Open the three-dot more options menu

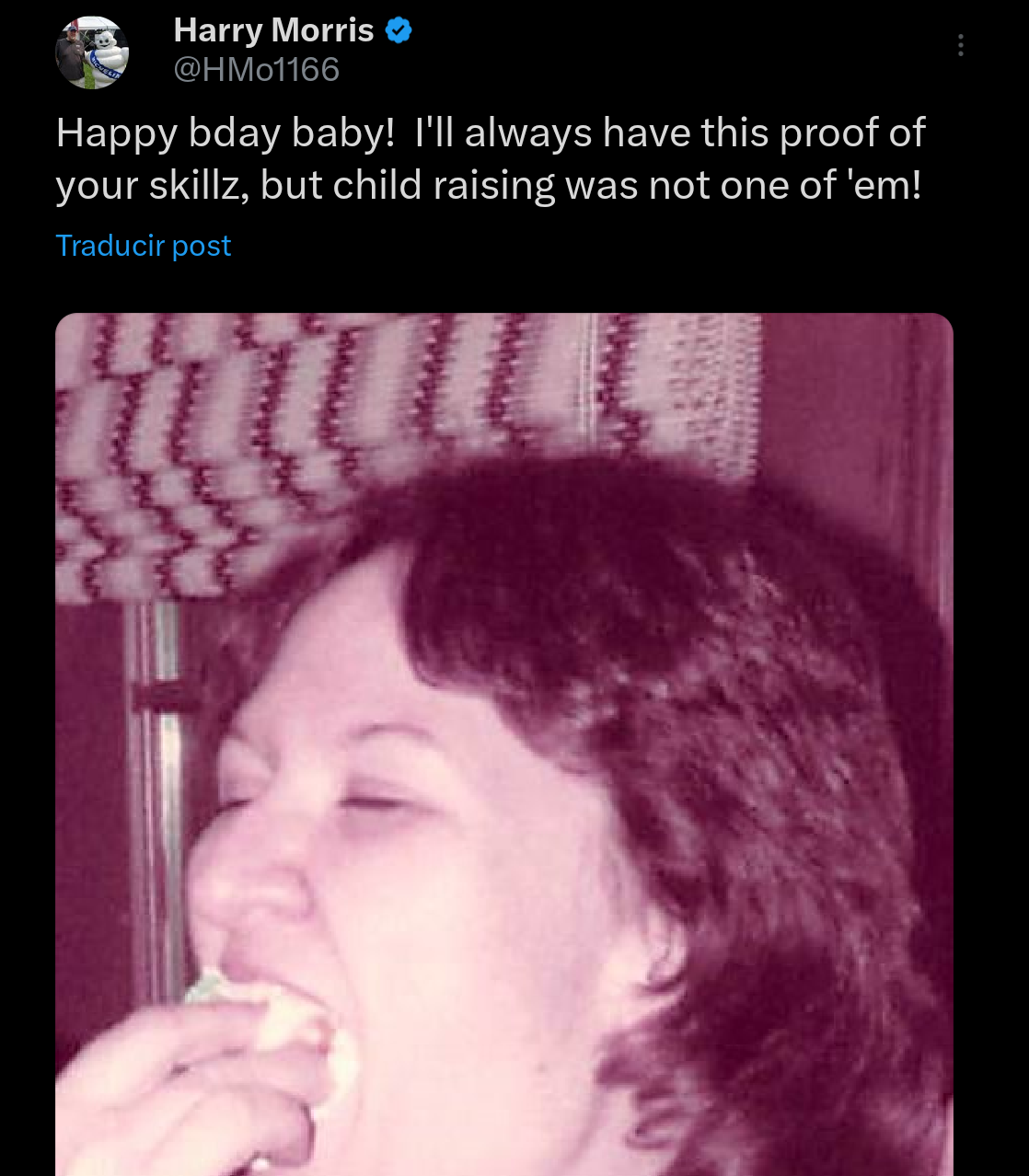(960, 45)
